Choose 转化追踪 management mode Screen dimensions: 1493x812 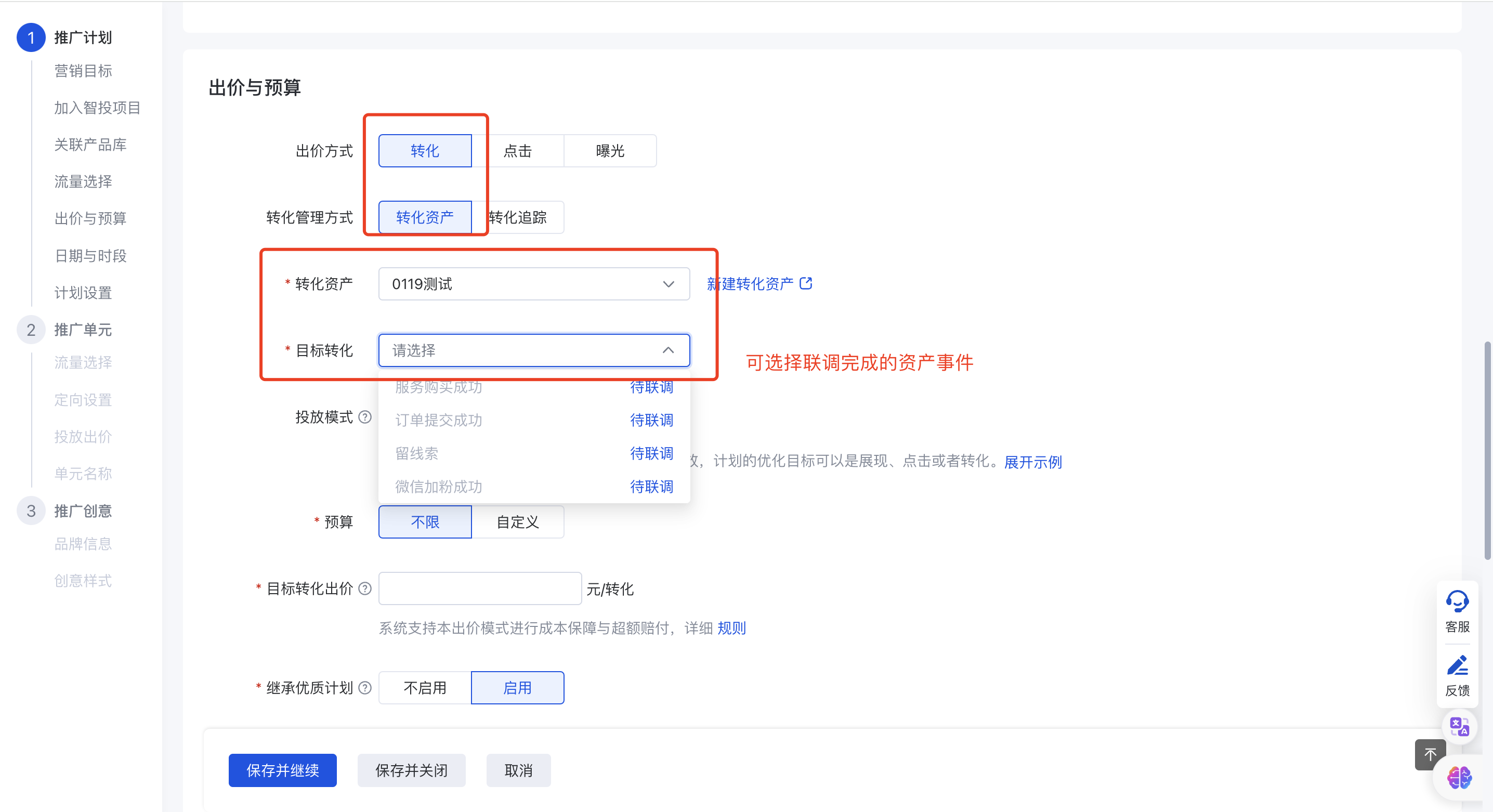pyautogui.click(x=518, y=217)
